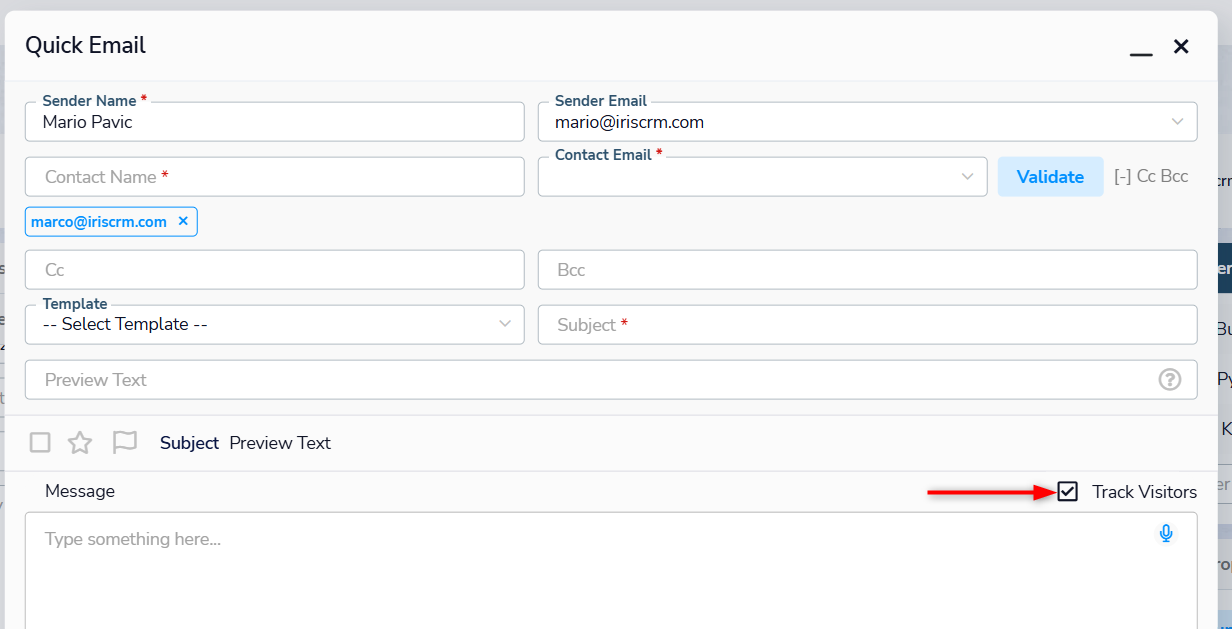The width and height of the screenshot is (1232, 629).
Task: Click into the Contact Name field
Action: pos(275,177)
